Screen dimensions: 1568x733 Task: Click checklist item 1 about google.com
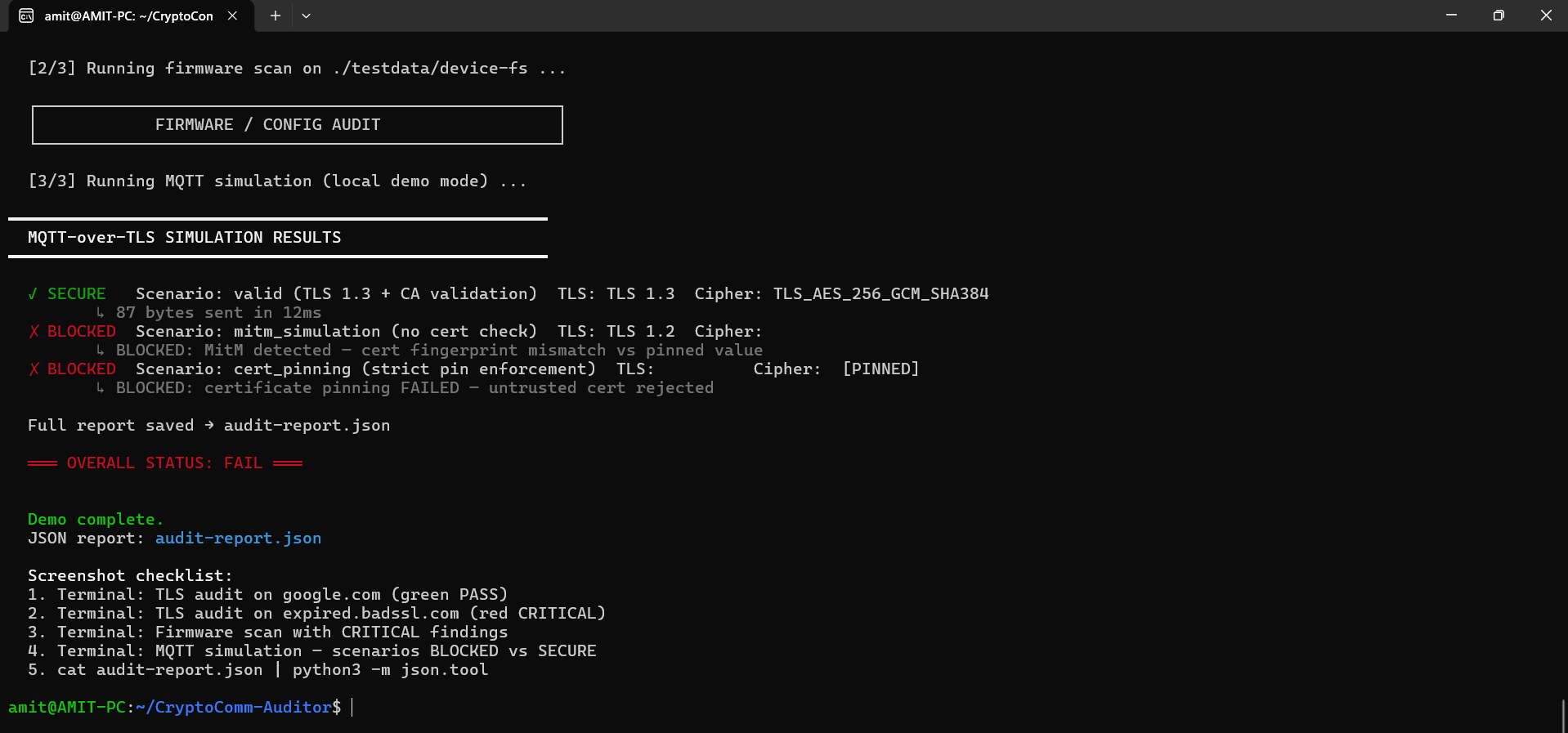point(268,594)
